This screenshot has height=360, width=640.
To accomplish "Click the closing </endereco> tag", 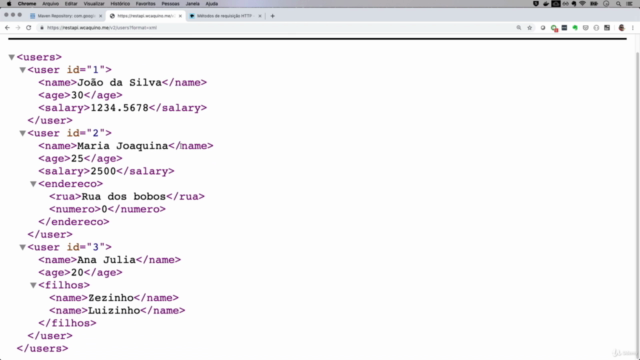I will coord(74,222).
